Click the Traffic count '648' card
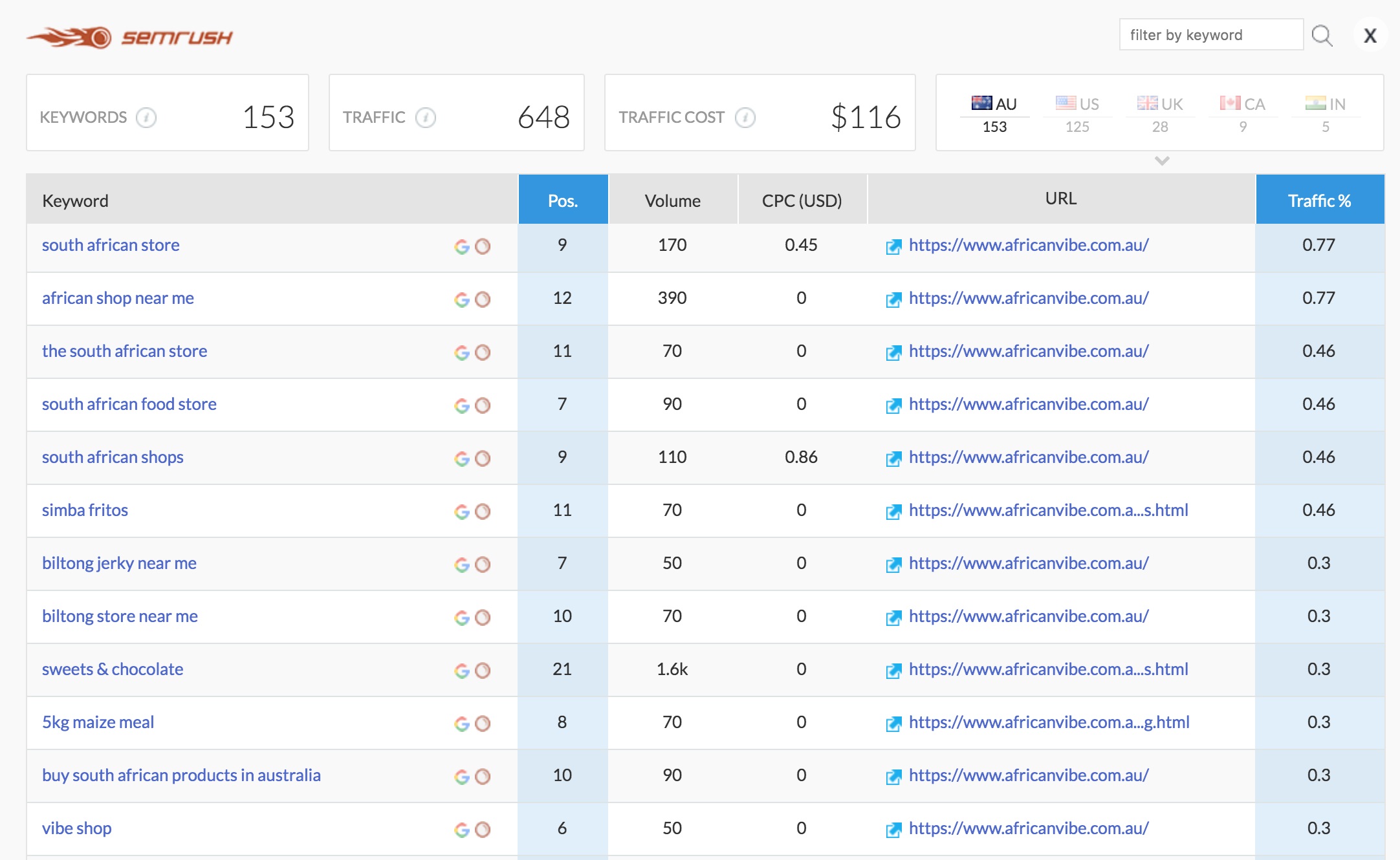Image resolution: width=1400 pixels, height=860 pixels. [457, 113]
